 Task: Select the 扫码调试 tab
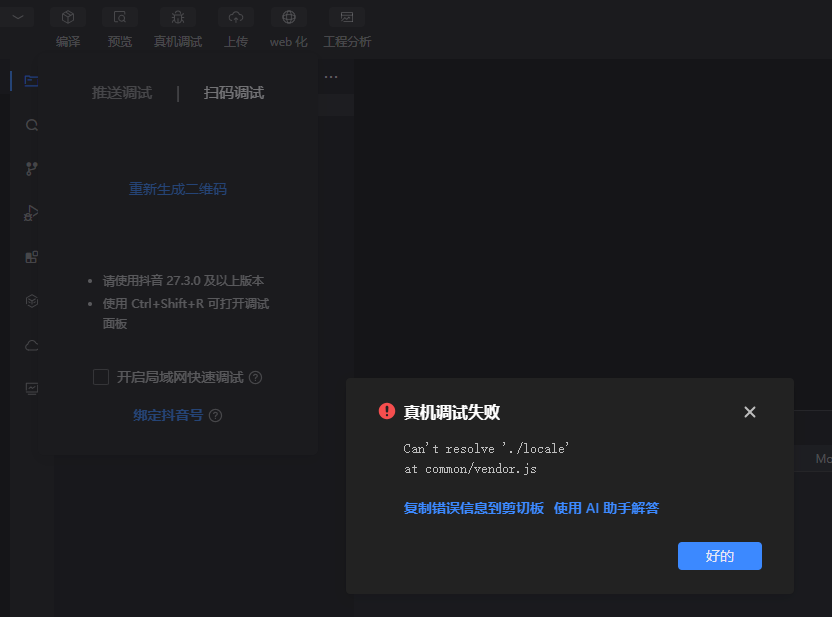pos(234,93)
